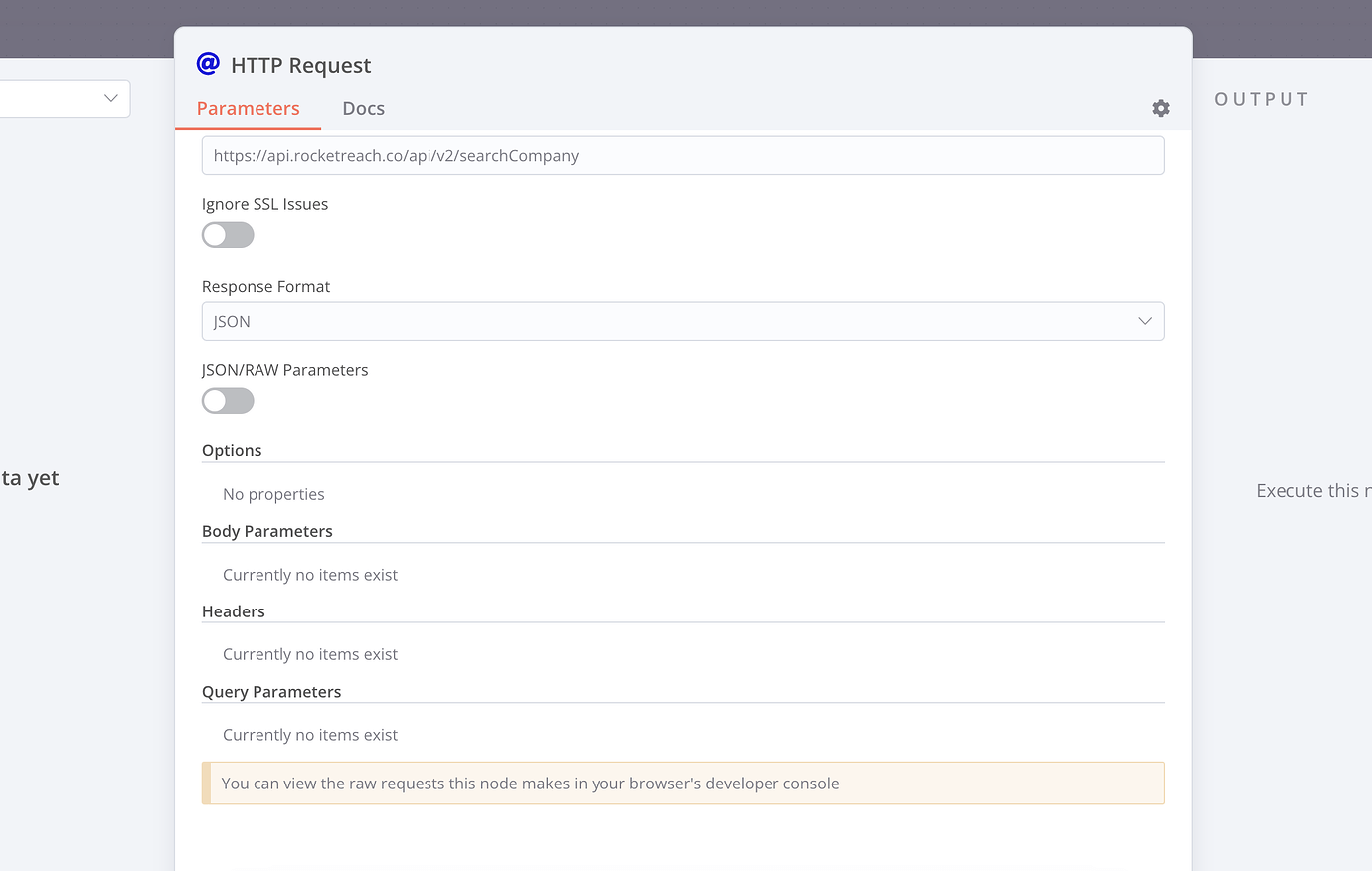The width and height of the screenshot is (1372, 871).
Task: Click the HTTP Request node icon
Action: click(206, 64)
